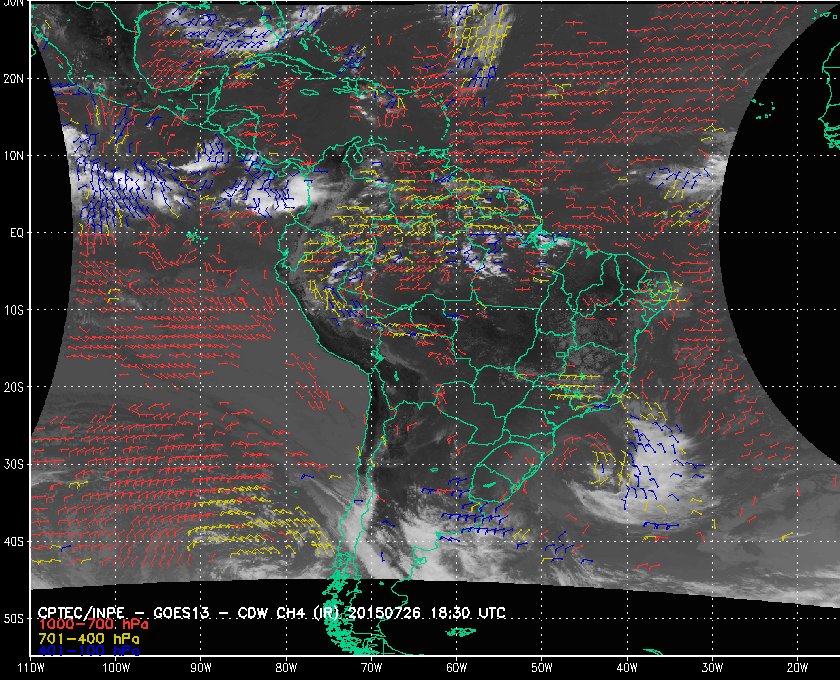Click the 60W longitude label
The width and height of the screenshot is (840, 680).
click(456, 668)
